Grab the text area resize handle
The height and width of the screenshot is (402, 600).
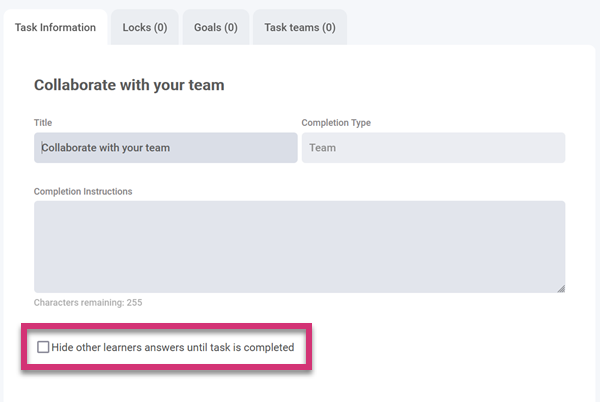560,288
